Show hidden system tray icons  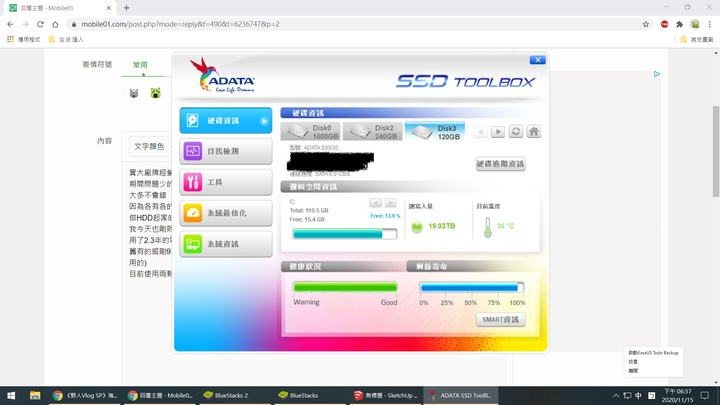[x=616, y=395]
